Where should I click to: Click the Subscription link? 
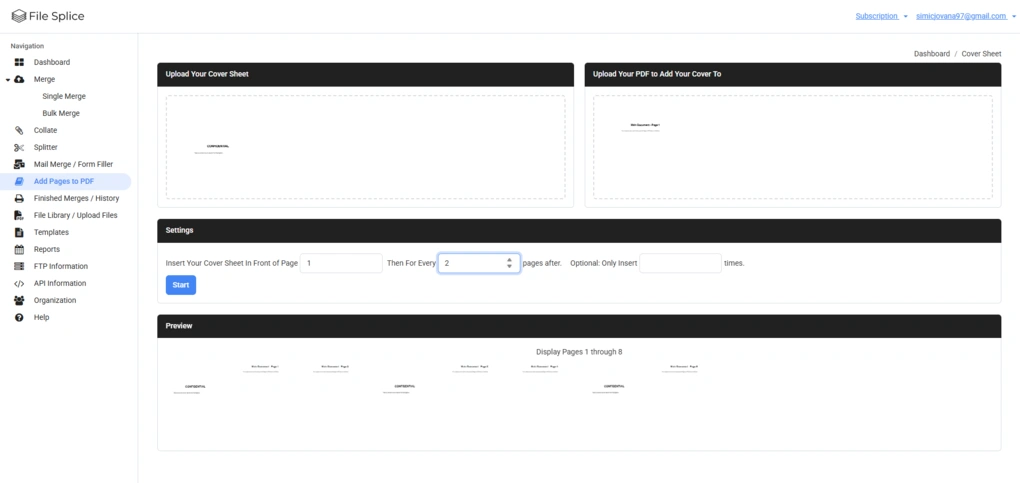click(876, 16)
